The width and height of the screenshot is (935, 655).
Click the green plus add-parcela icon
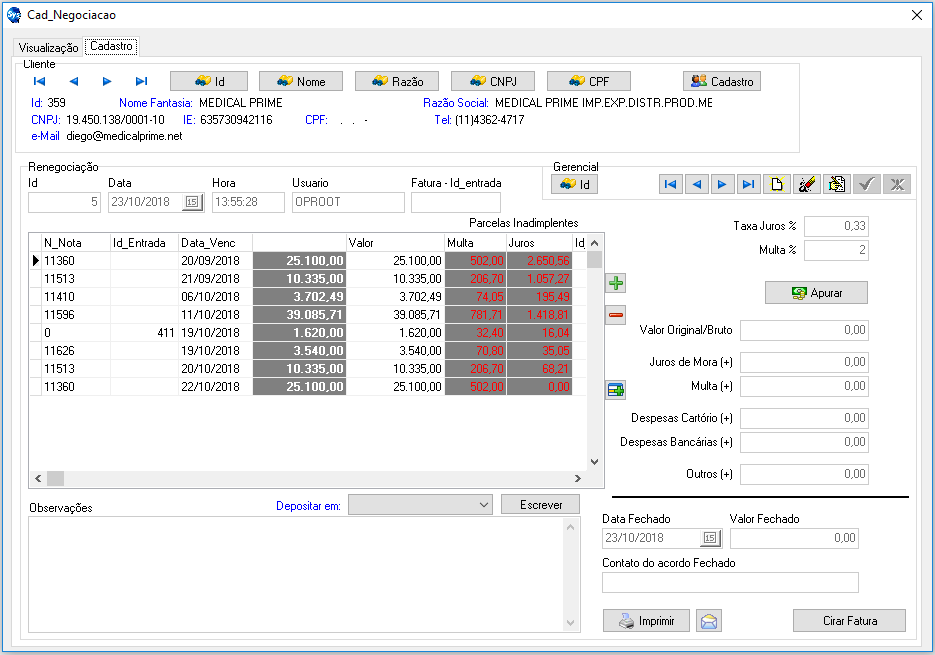coord(616,284)
